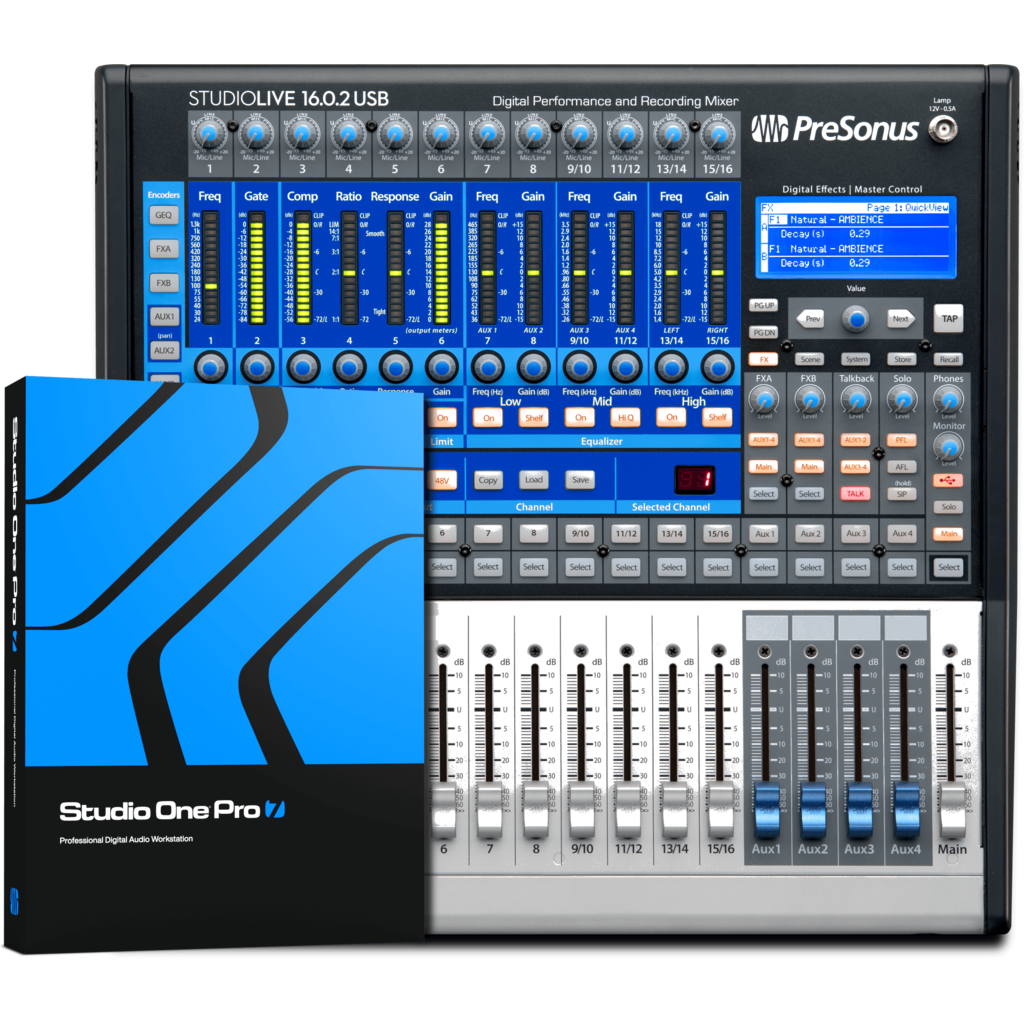
Task: Engage PFL solo mode
Action: (902, 440)
